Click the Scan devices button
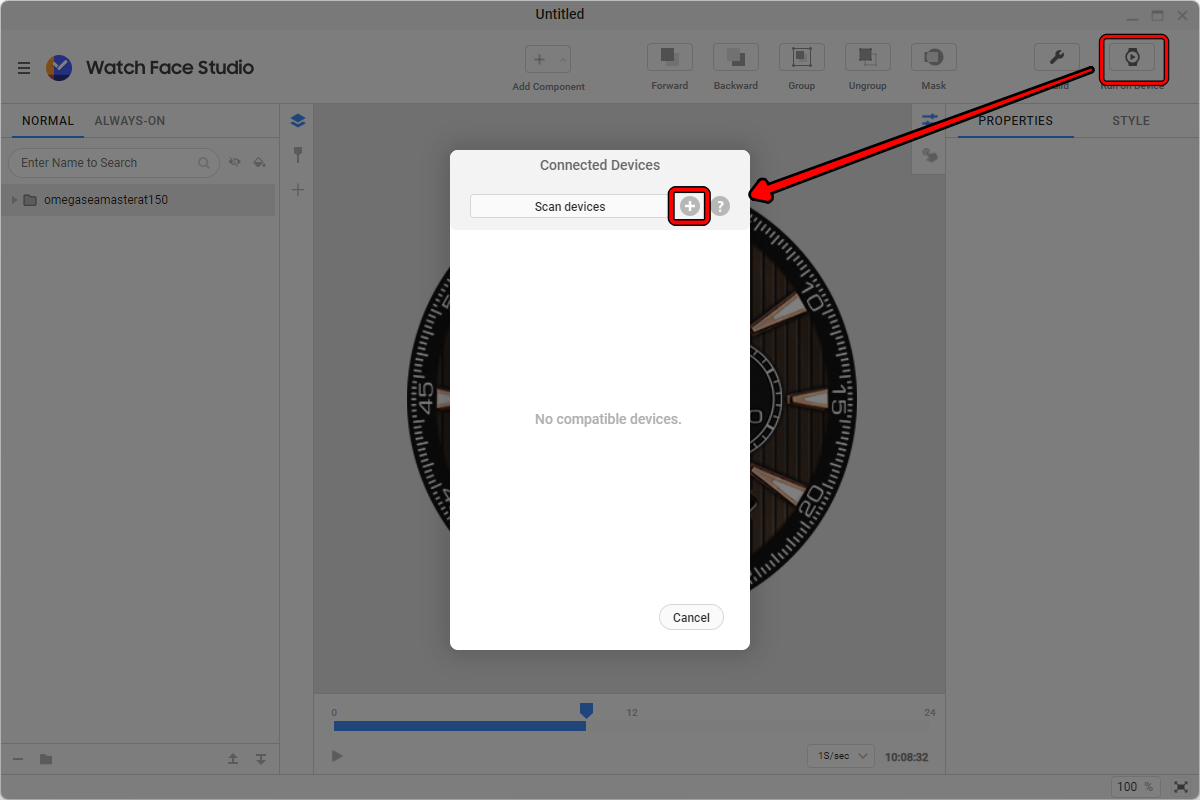The image size is (1200, 800). (x=570, y=206)
